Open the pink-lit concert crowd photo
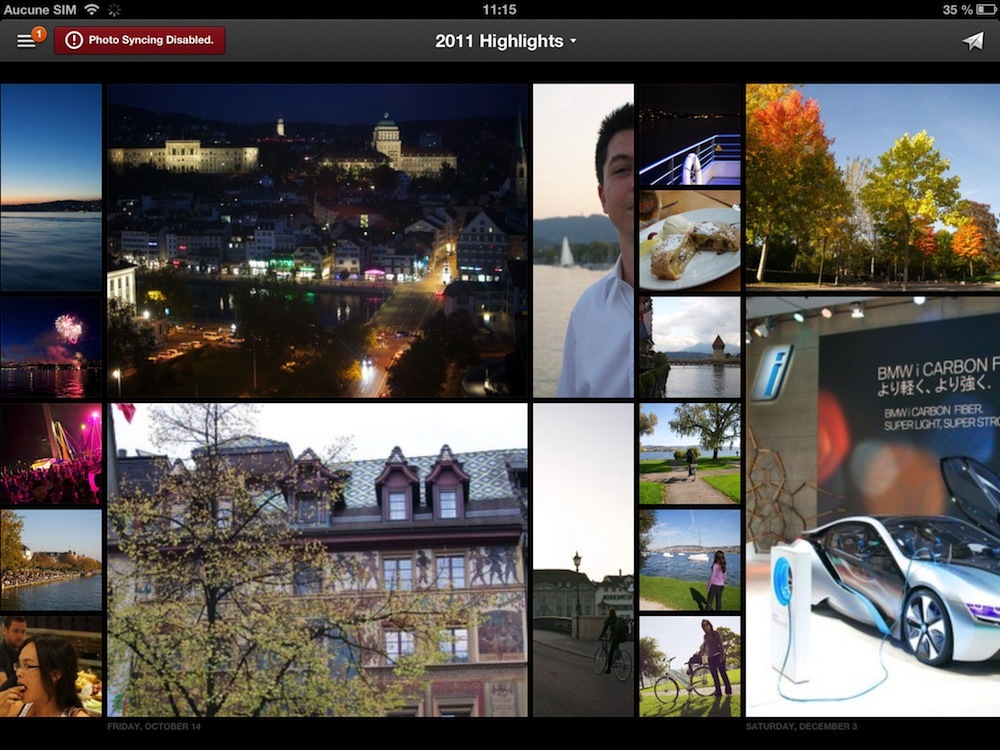Image resolution: width=1000 pixels, height=750 pixels. (51, 453)
